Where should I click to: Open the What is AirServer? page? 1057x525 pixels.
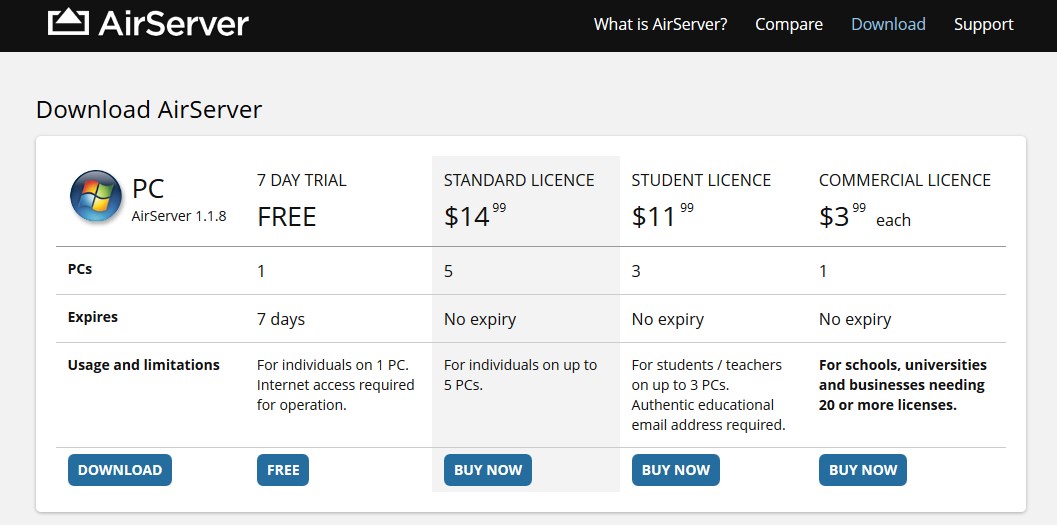click(x=660, y=24)
